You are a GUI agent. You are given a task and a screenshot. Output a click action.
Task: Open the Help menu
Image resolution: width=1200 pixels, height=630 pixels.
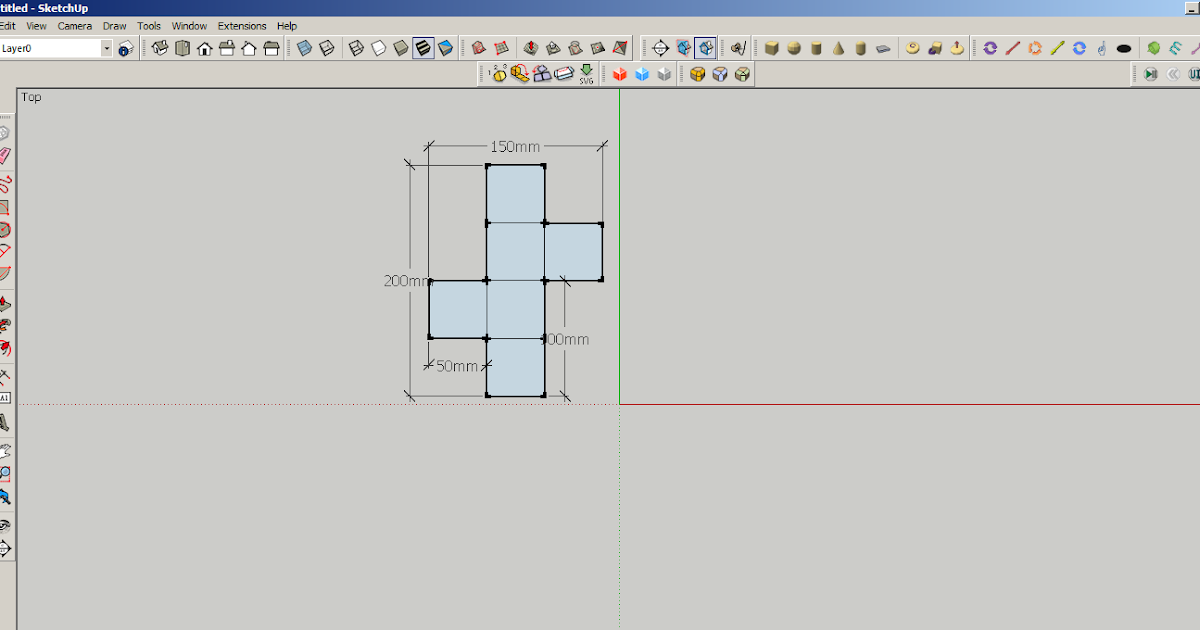point(287,26)
